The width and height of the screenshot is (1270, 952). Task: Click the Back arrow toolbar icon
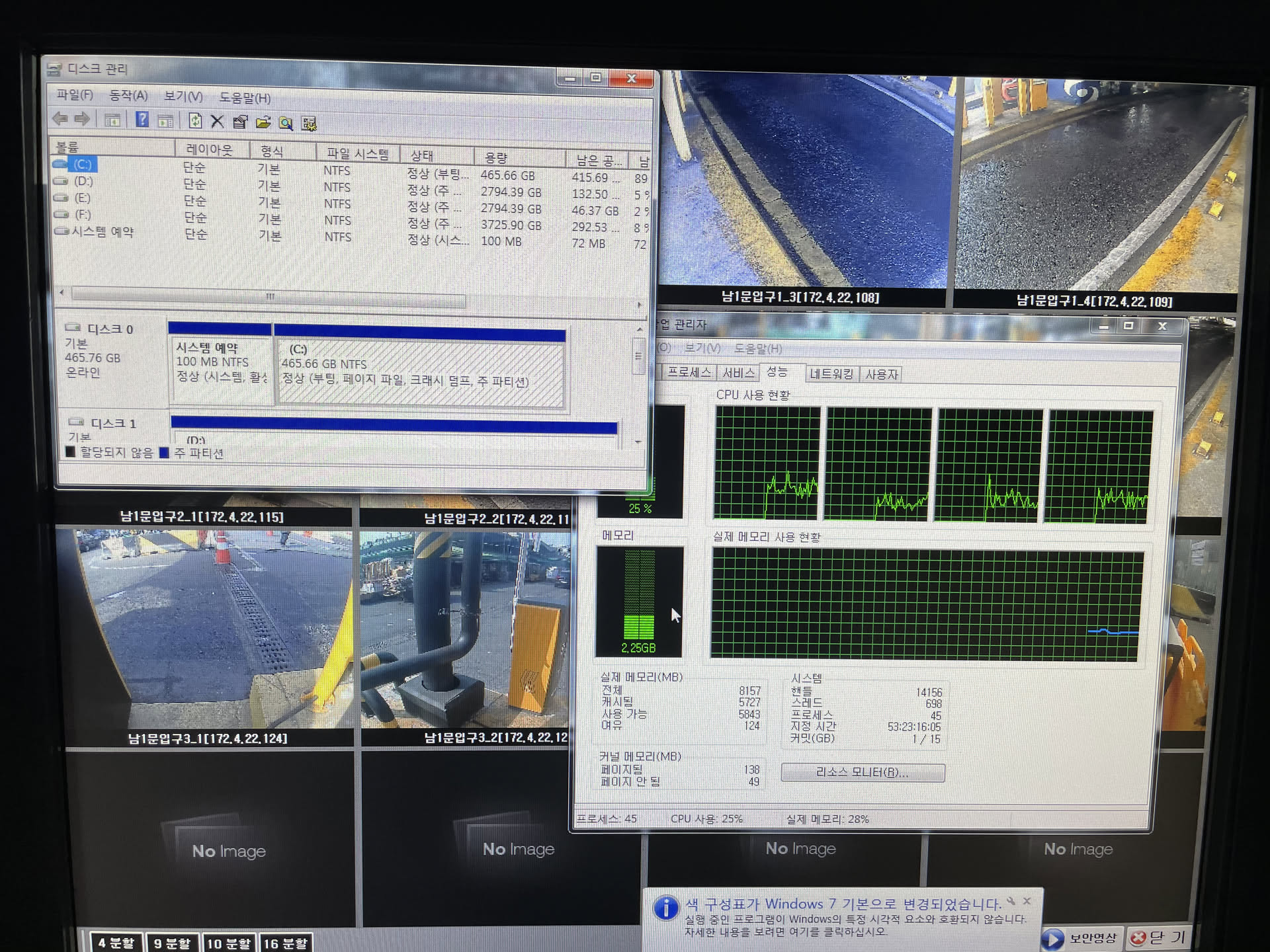point(60,119)
